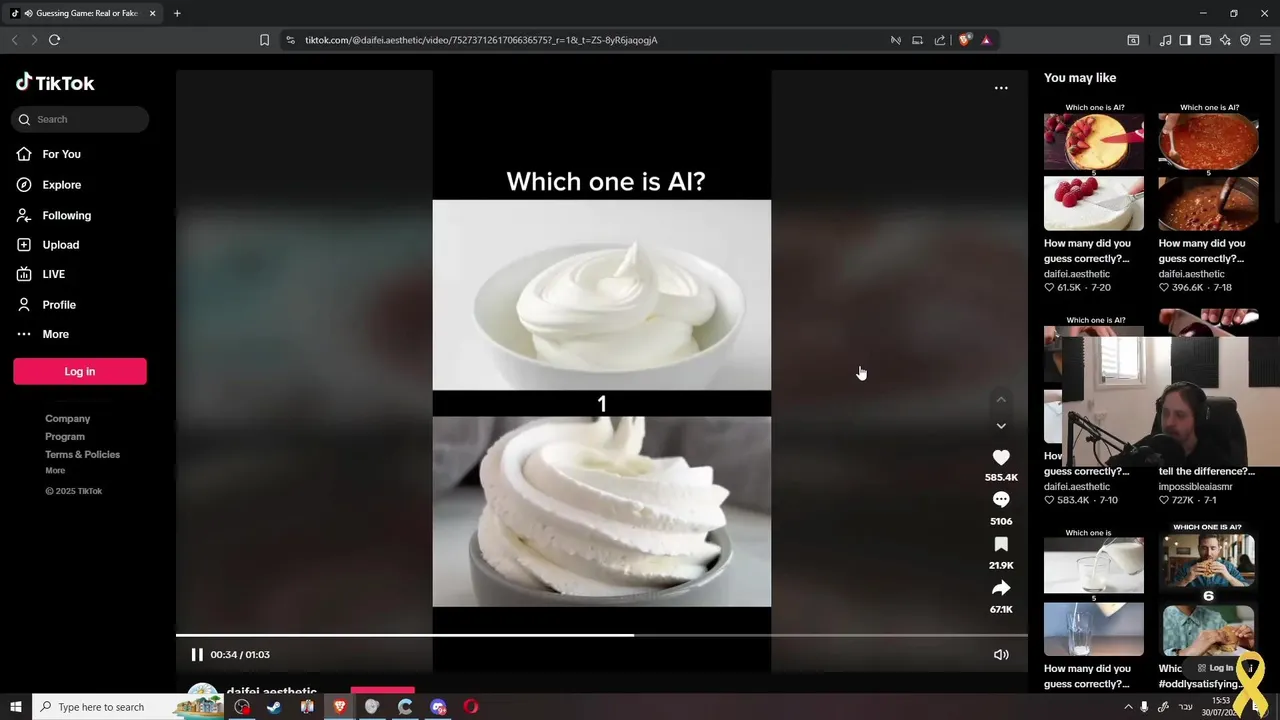Pause the video playback
Image resolution: width=1280 pixels, height=720 pixels.
[197, 655]
